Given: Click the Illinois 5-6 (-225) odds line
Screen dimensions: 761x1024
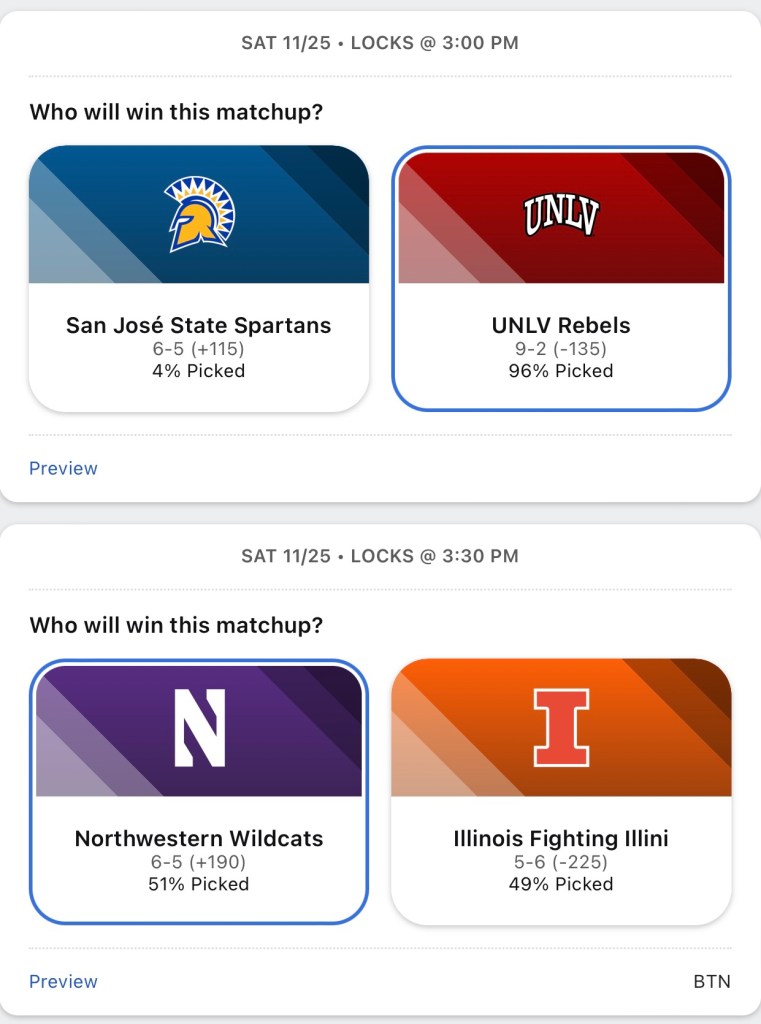Looking at the screenshot, I should [x=561, y=862].
